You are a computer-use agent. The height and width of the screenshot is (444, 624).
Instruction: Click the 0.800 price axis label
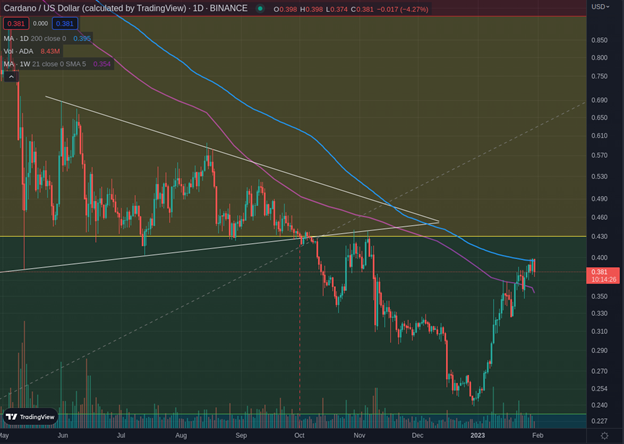pyautogui.click(x=599, y=58)
